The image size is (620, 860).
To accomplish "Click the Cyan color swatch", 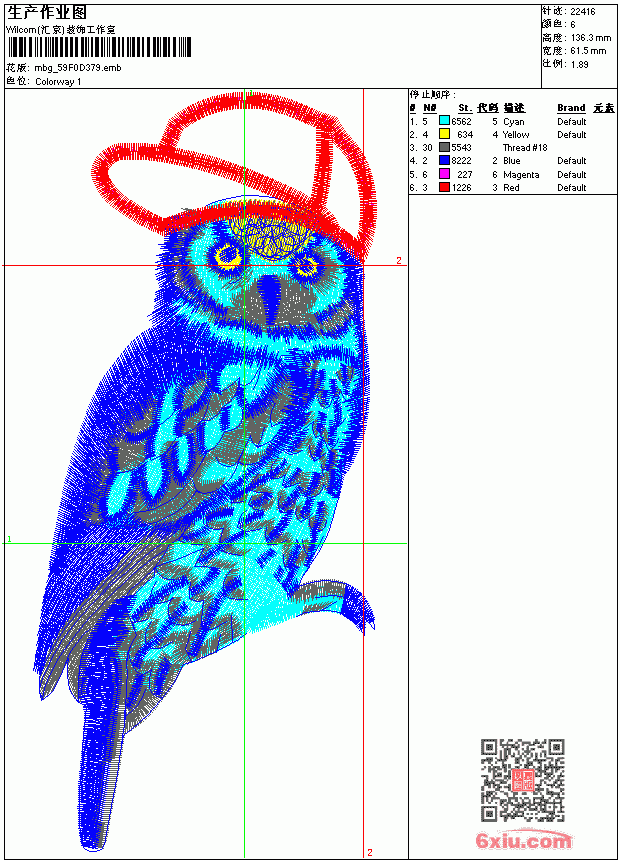I will coord(444,121).
